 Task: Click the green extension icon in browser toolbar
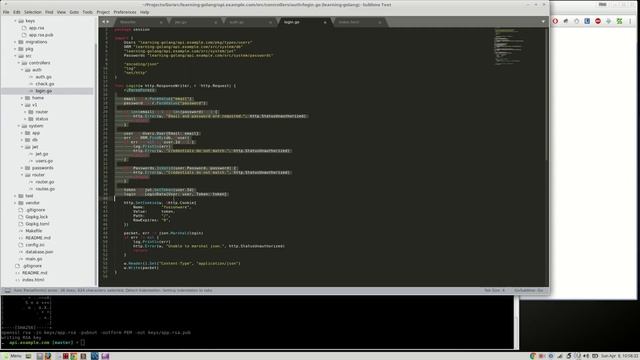coord(619,21)
